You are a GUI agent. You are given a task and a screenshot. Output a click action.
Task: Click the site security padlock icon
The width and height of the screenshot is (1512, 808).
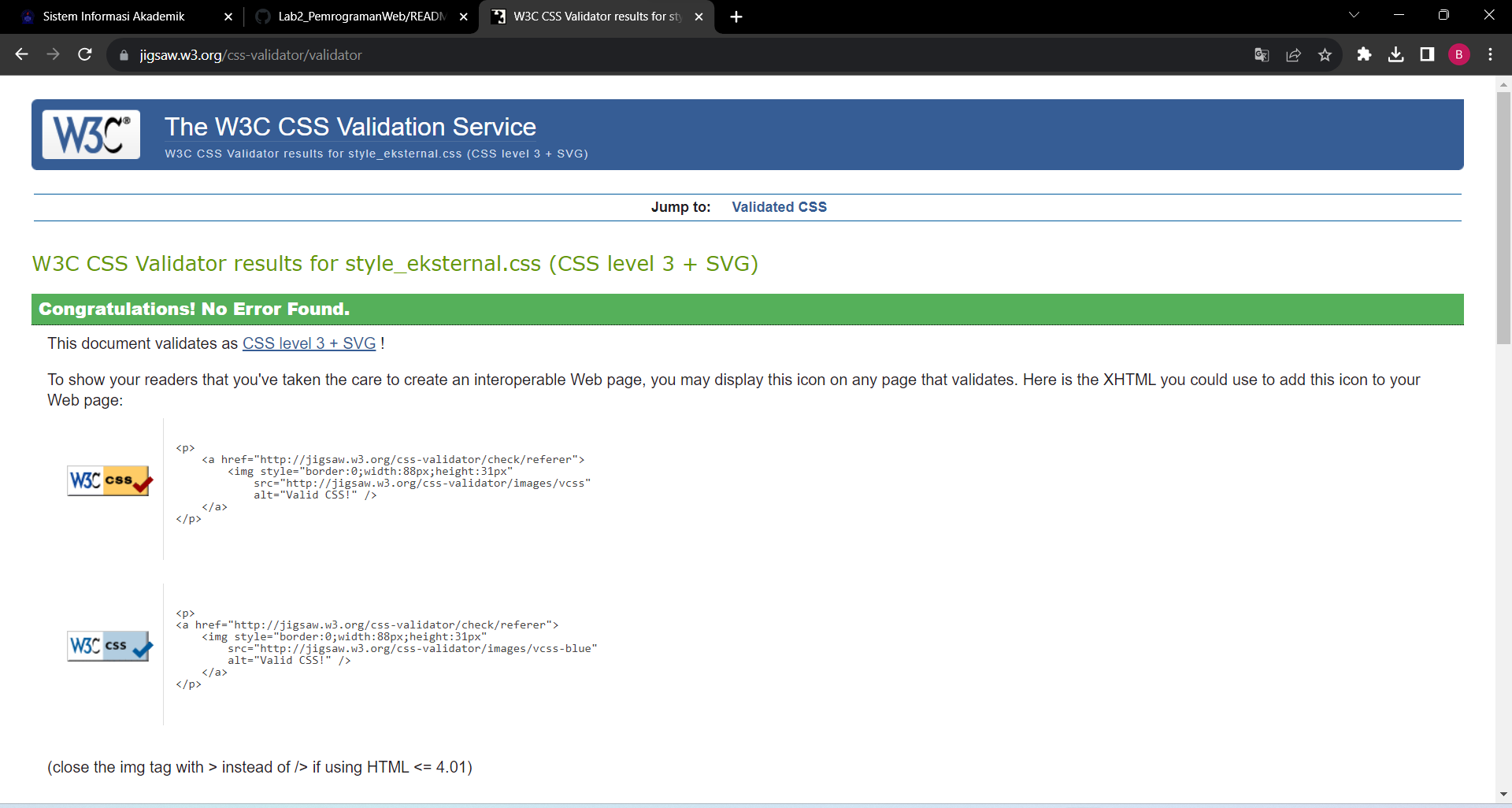[123, 55]
